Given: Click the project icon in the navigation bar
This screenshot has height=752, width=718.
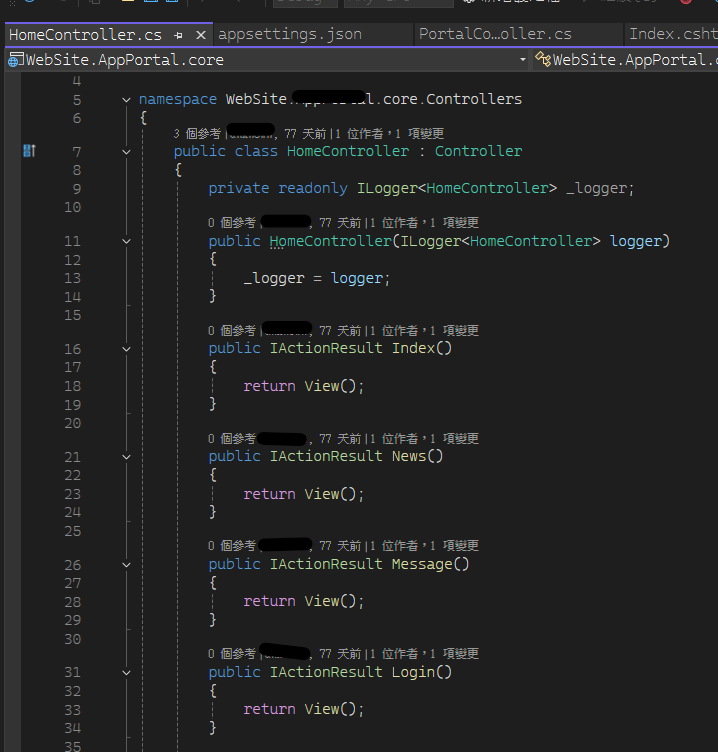Looking at the screenshot, I should pos(15,60).
